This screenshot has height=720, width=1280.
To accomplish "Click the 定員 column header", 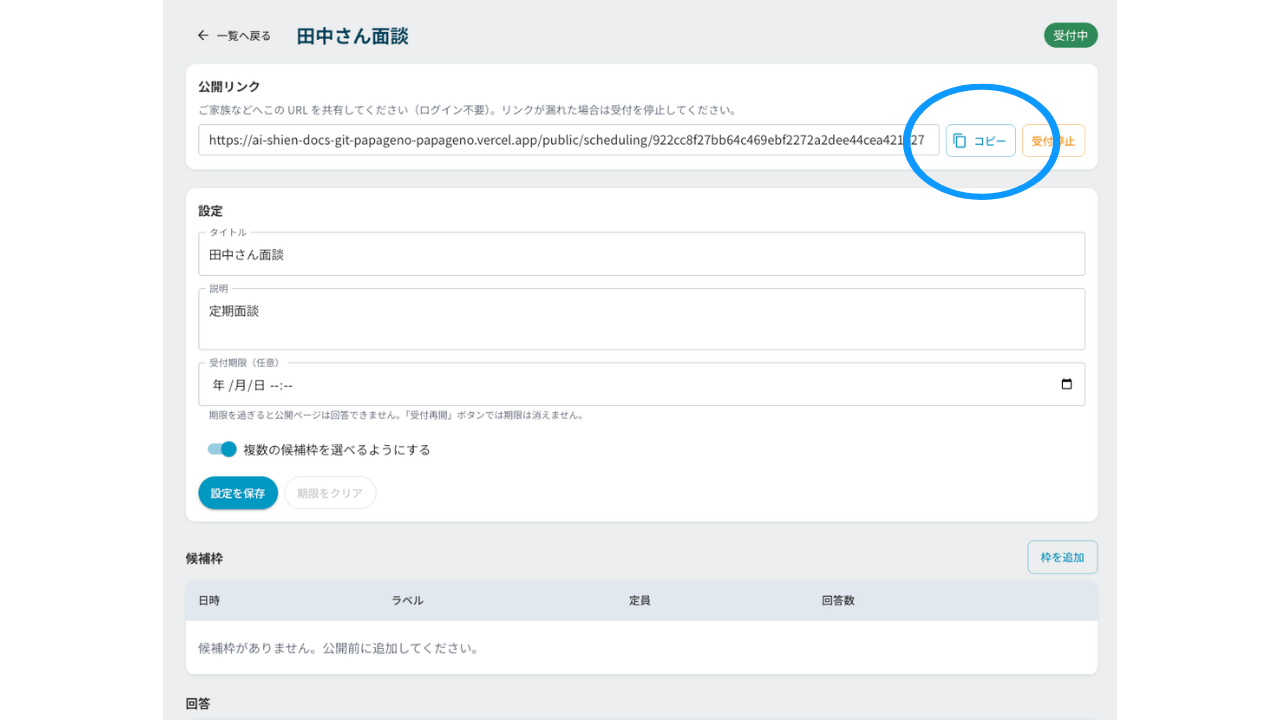I will click(640, 601).
